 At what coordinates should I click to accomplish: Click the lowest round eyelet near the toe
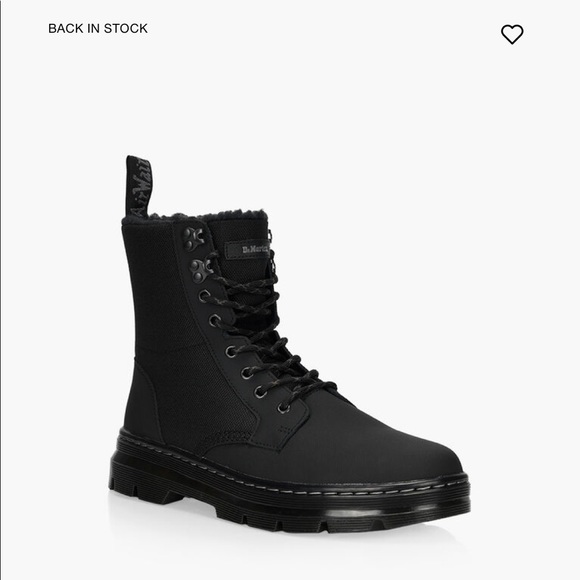pyautogui.click(x=284, y=408)
